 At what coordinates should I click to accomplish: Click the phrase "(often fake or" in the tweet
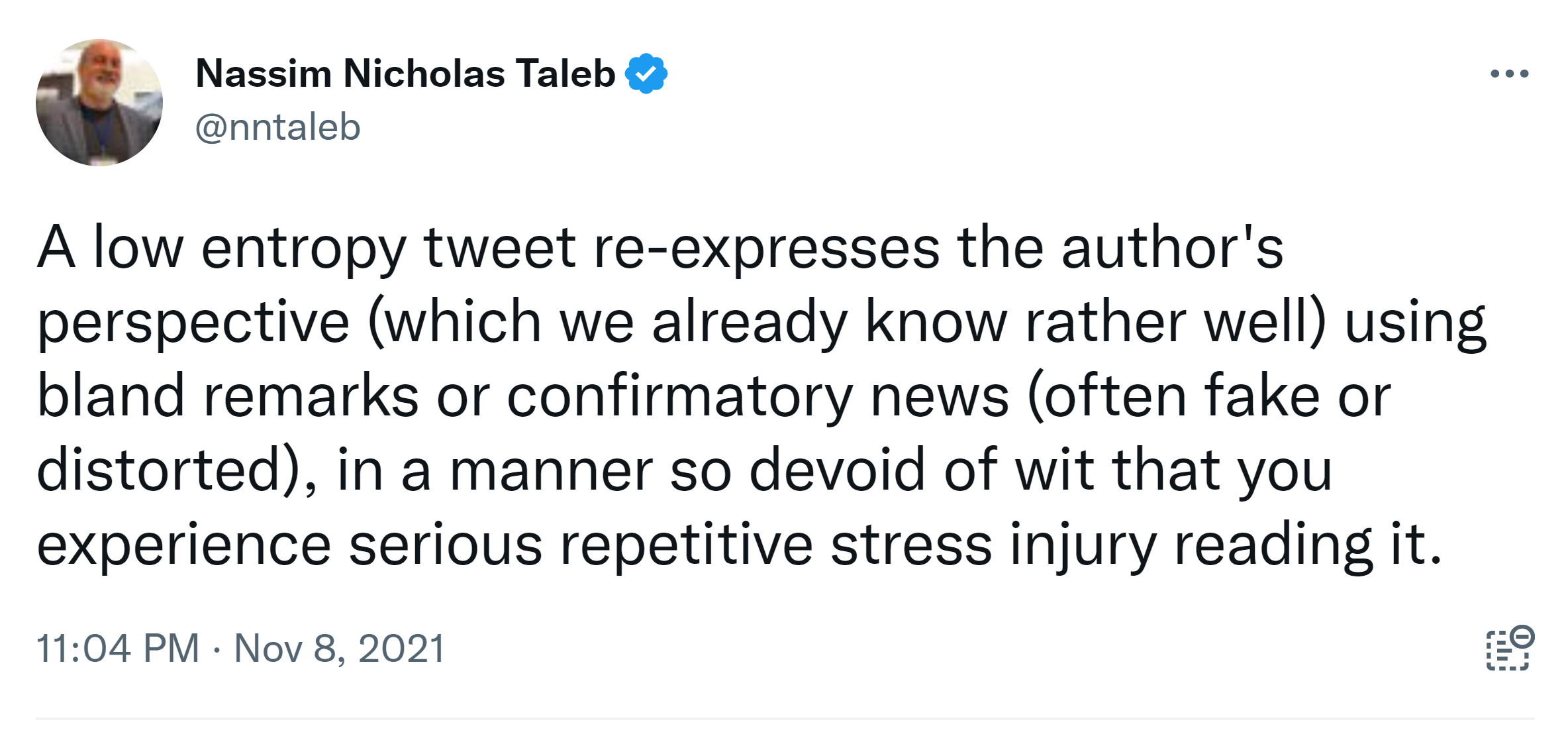coord(1209,396)
